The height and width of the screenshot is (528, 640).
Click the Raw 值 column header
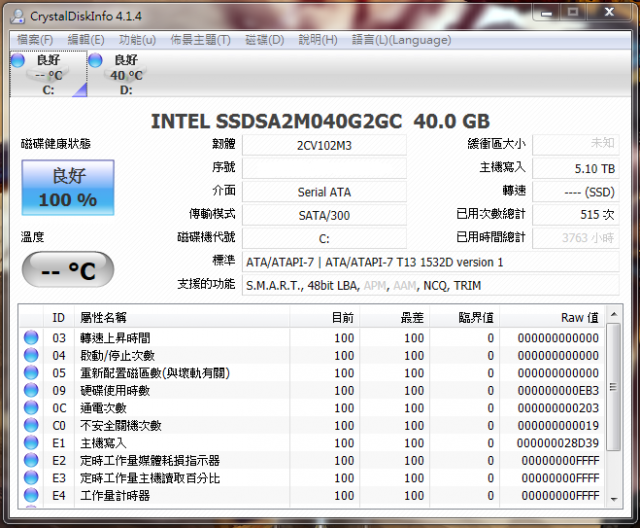[x=553, y=317]
